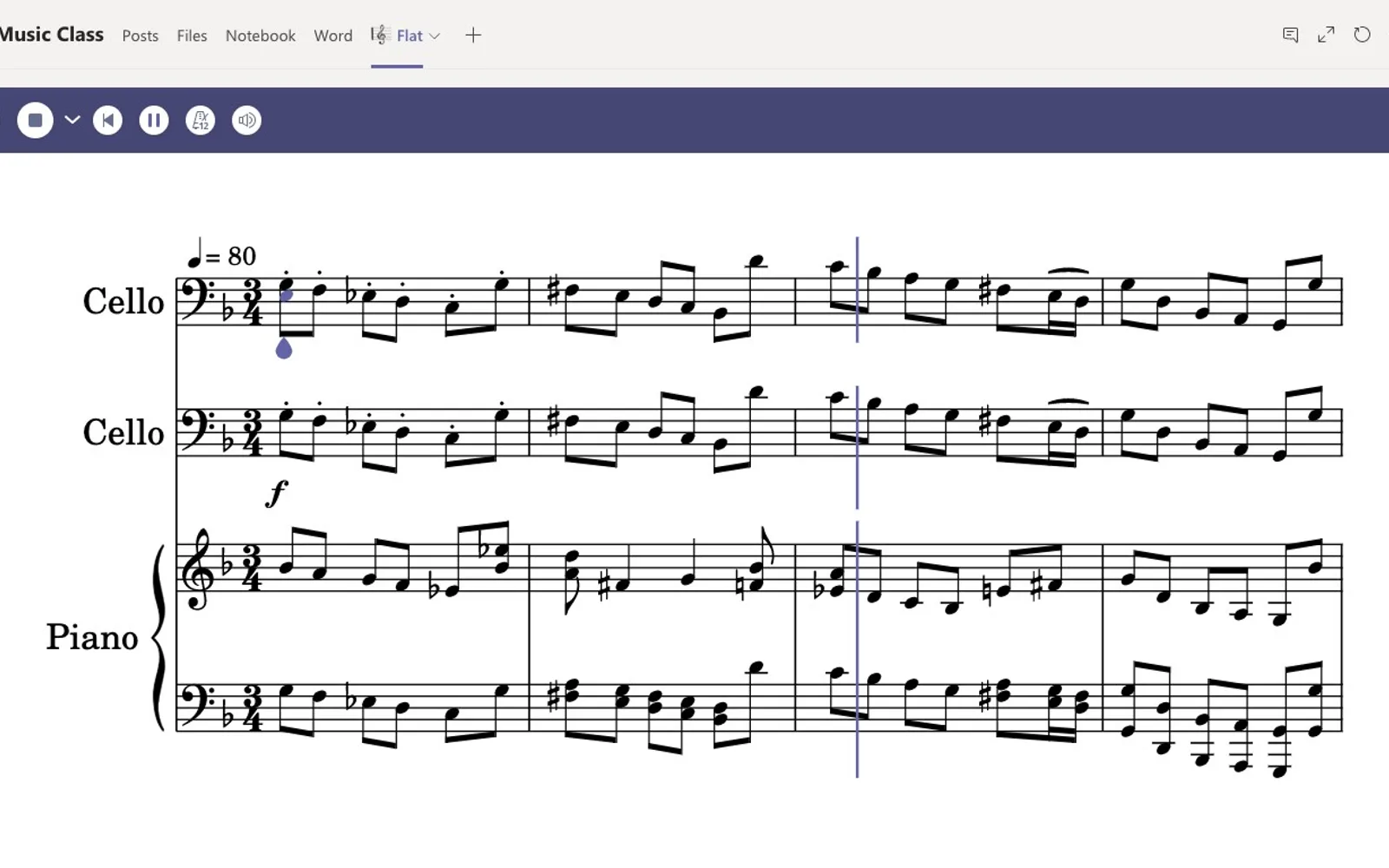Reload the tab with the refresh icon

click(x=1362, y=35)
